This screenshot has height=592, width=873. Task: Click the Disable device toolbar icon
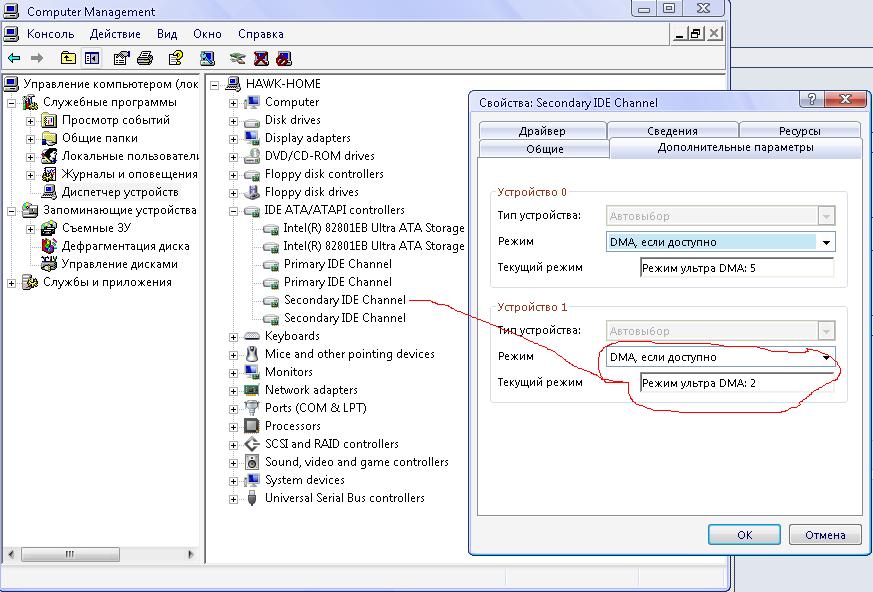(284, 58)
